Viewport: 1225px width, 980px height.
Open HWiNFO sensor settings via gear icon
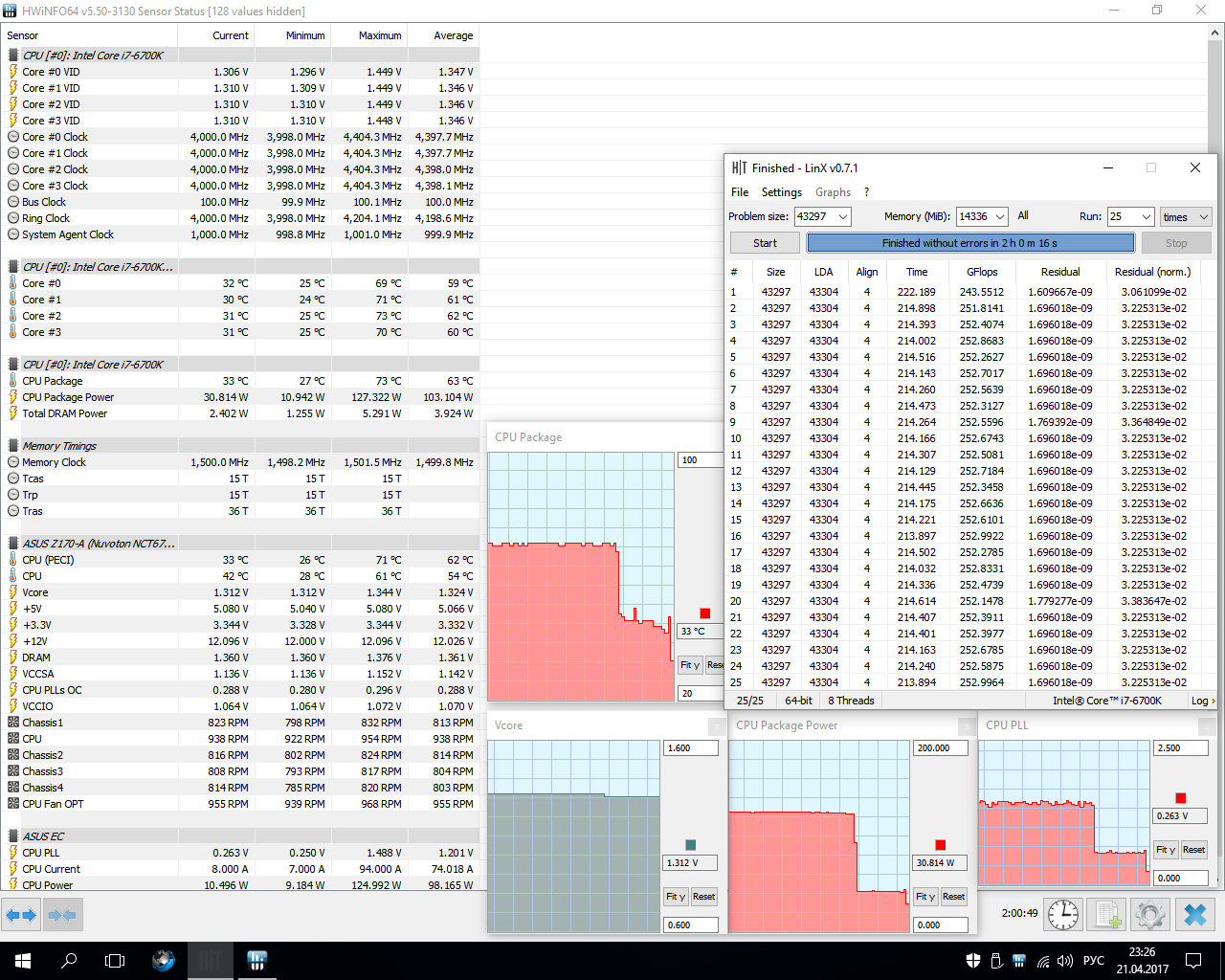tap(1150, 914)
